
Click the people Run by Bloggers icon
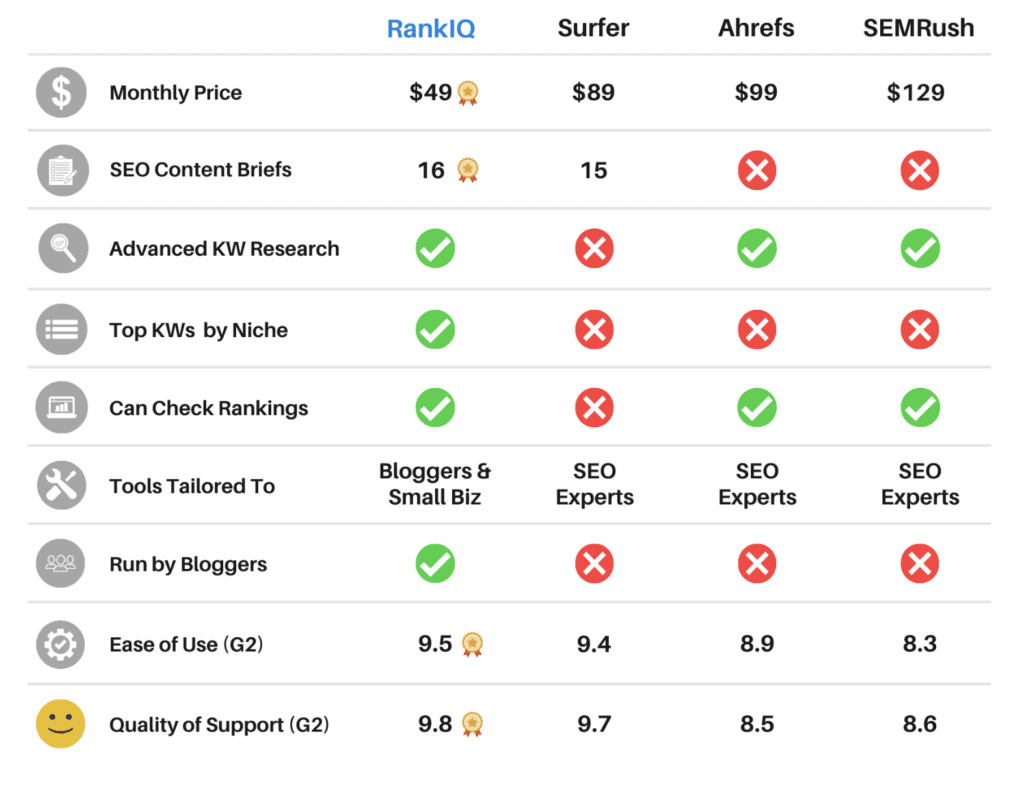(x=62, y=565)
